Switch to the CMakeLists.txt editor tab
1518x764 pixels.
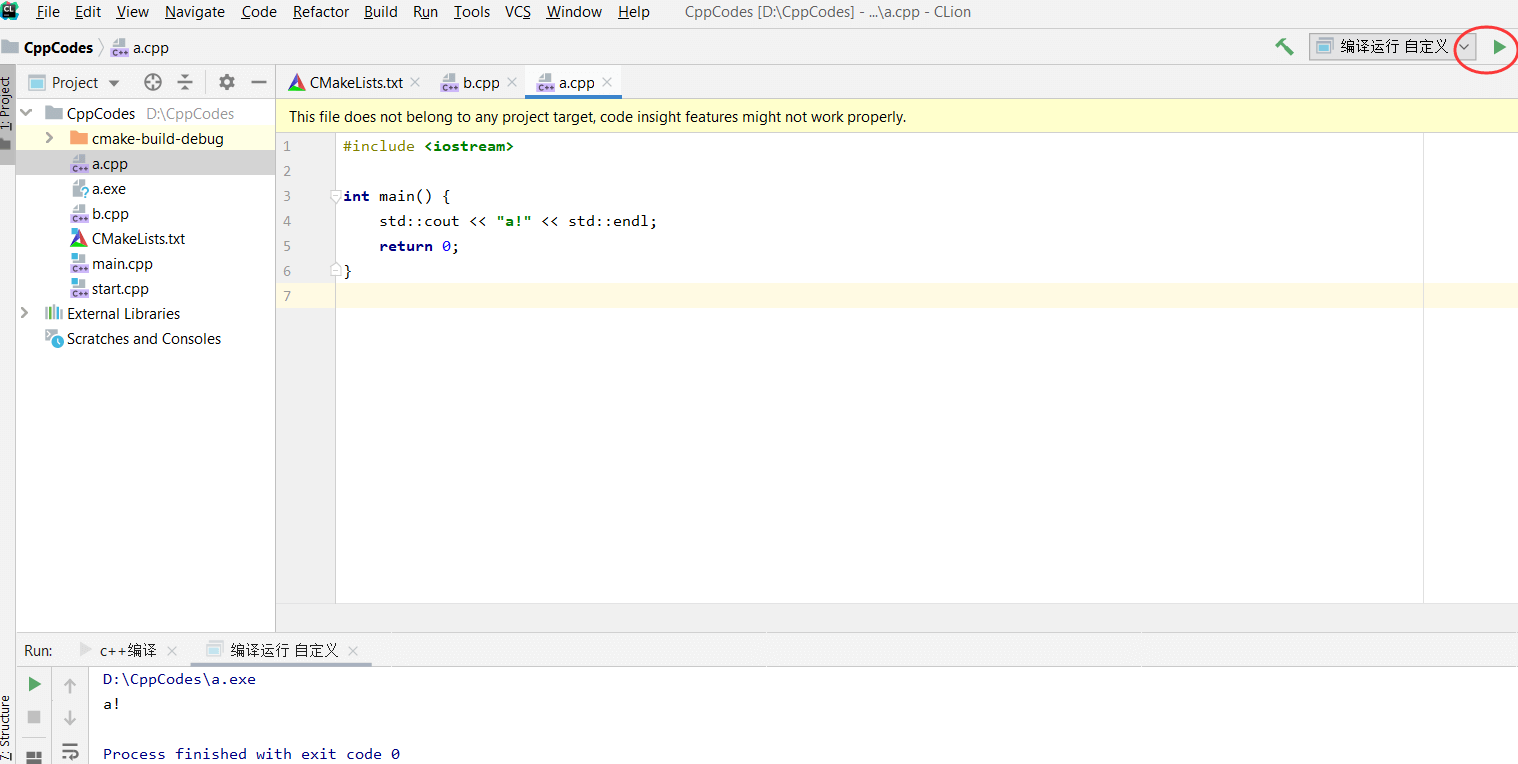pyautogui.click(x=355, y=83)
